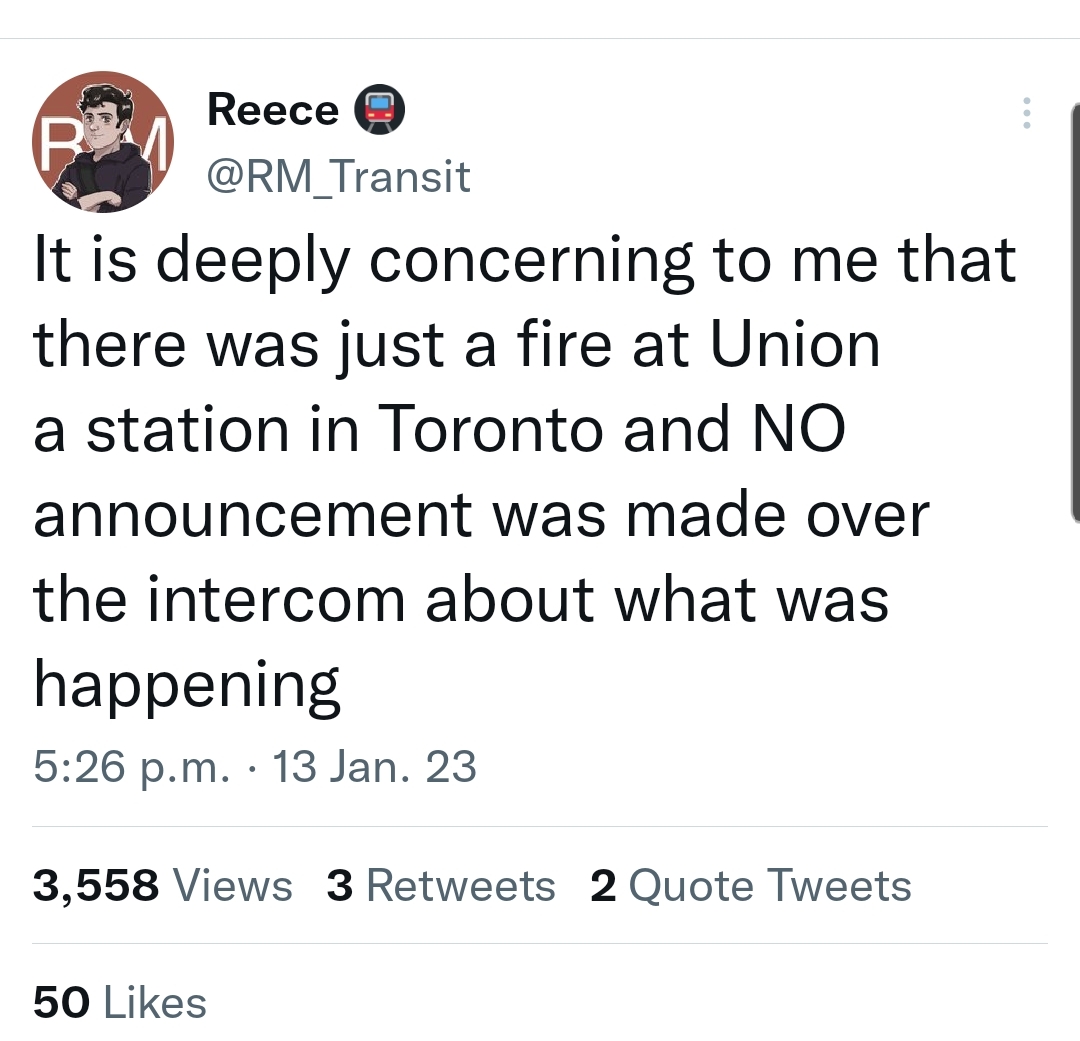Screen dimensions: 1080x1041
Task: Click the 5:26 p.m. timestamp
Action: click(x=131, y=768)
